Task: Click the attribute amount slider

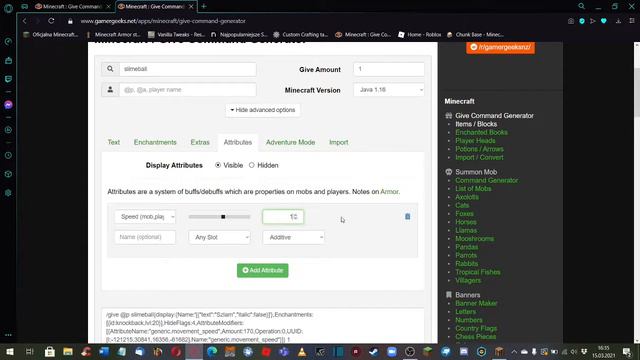Action: (x=220, y=217)
